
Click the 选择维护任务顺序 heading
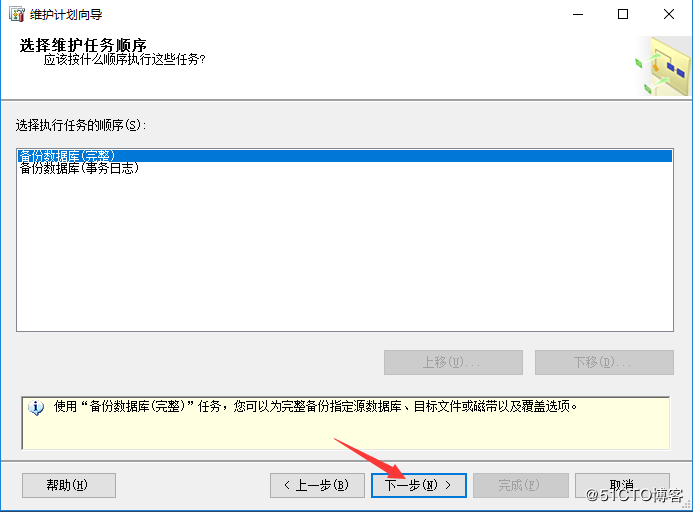(x=83, y=45)
